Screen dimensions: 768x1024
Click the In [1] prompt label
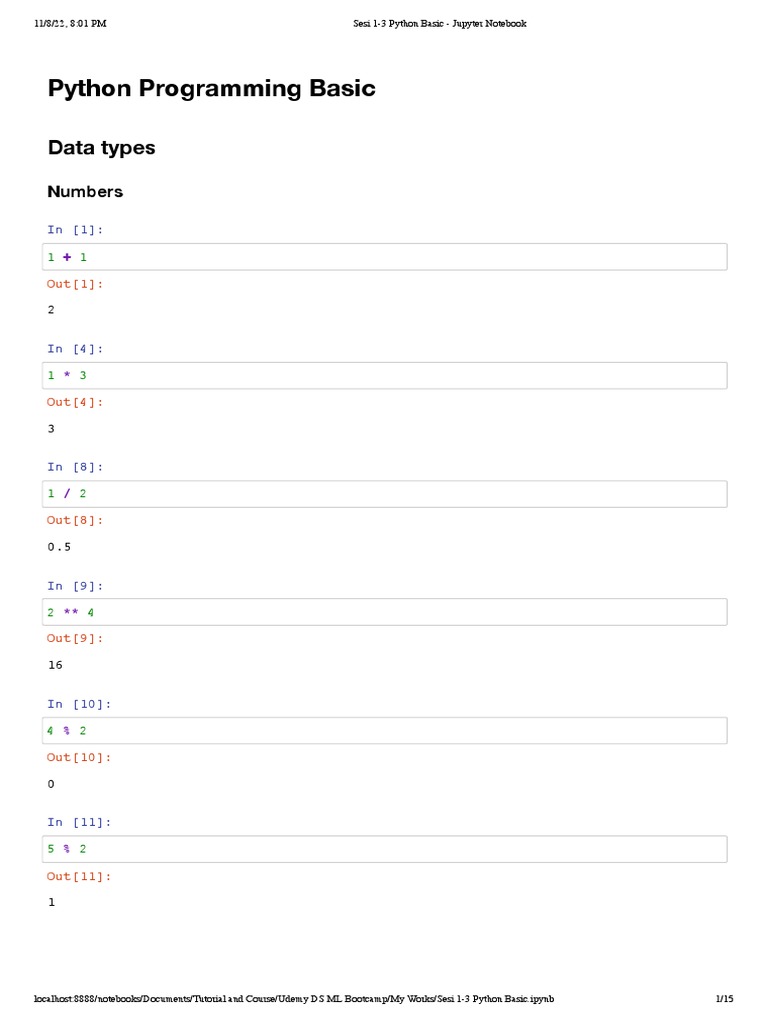(75, 230)
